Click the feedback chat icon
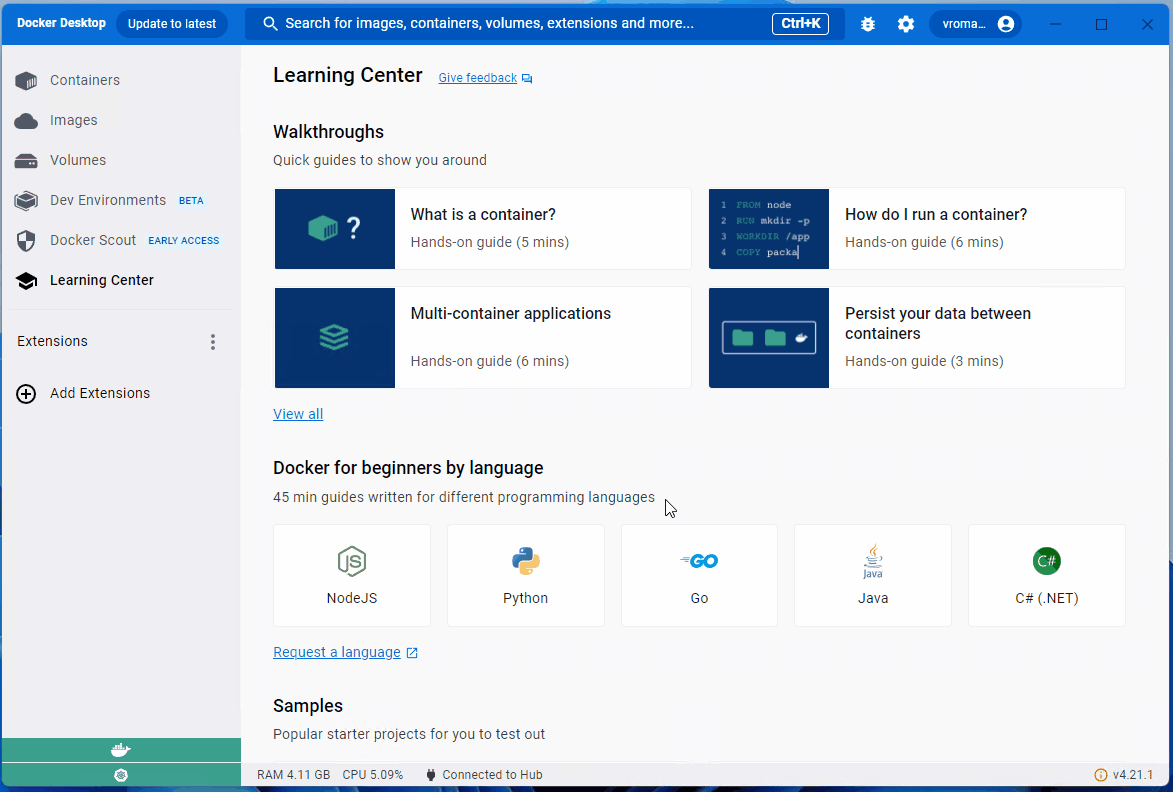The height and width of the screenshot is (792, 1173). click(527, 79)
